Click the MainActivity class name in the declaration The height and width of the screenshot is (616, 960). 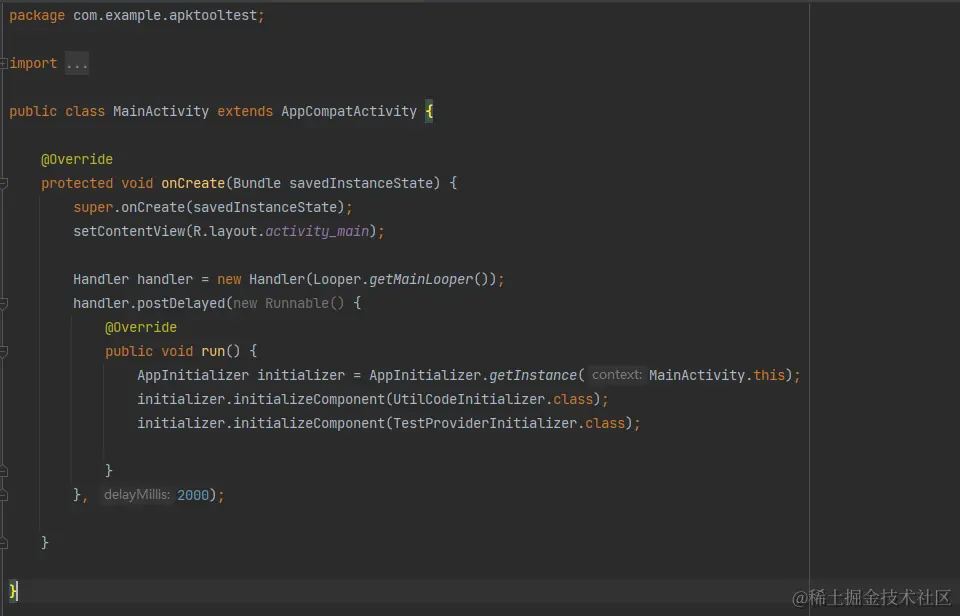(161, 111)
